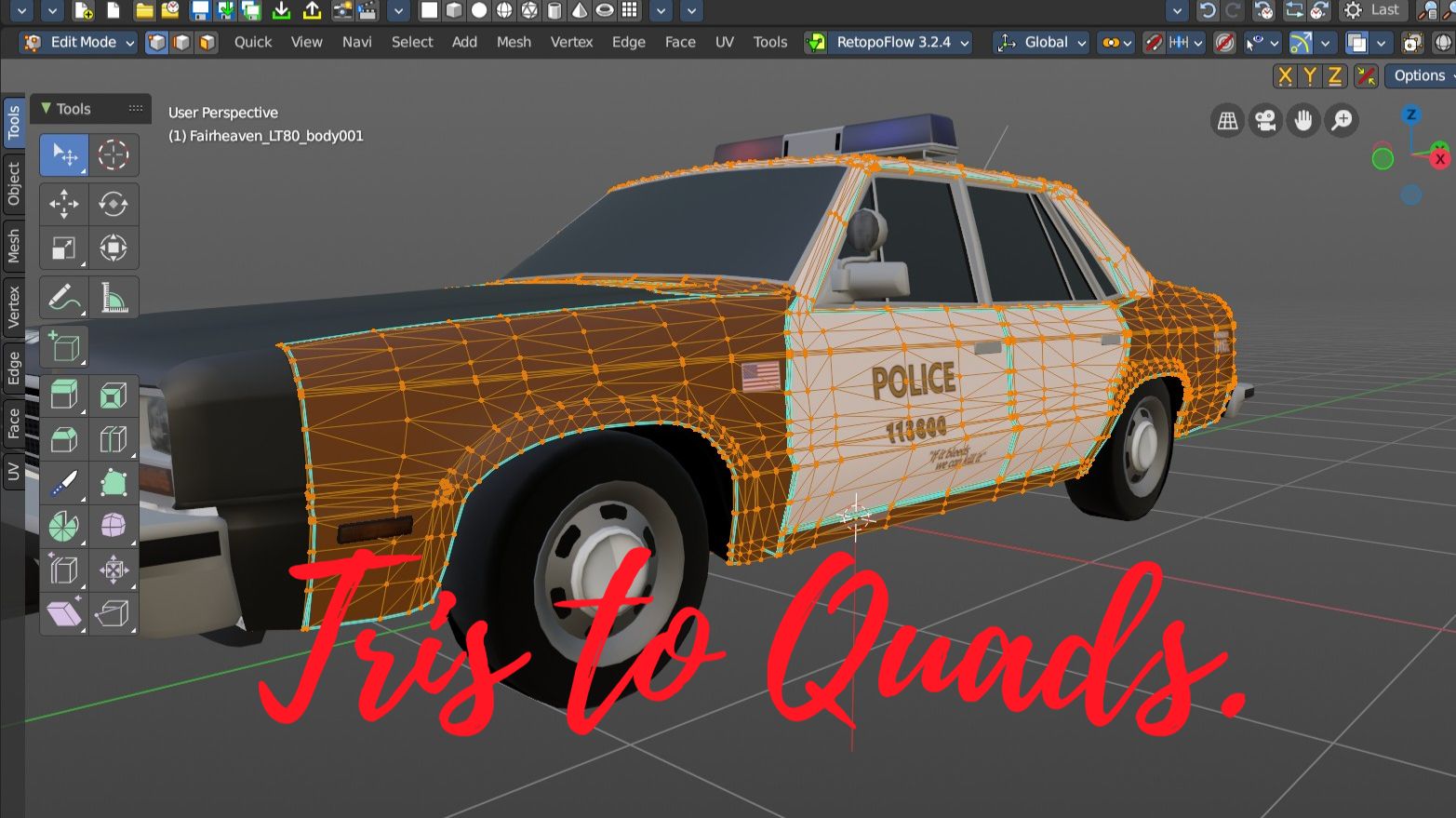Open the Select menu
The height and width of the screenshot is (818, 1456).
(x=412, y=43)
